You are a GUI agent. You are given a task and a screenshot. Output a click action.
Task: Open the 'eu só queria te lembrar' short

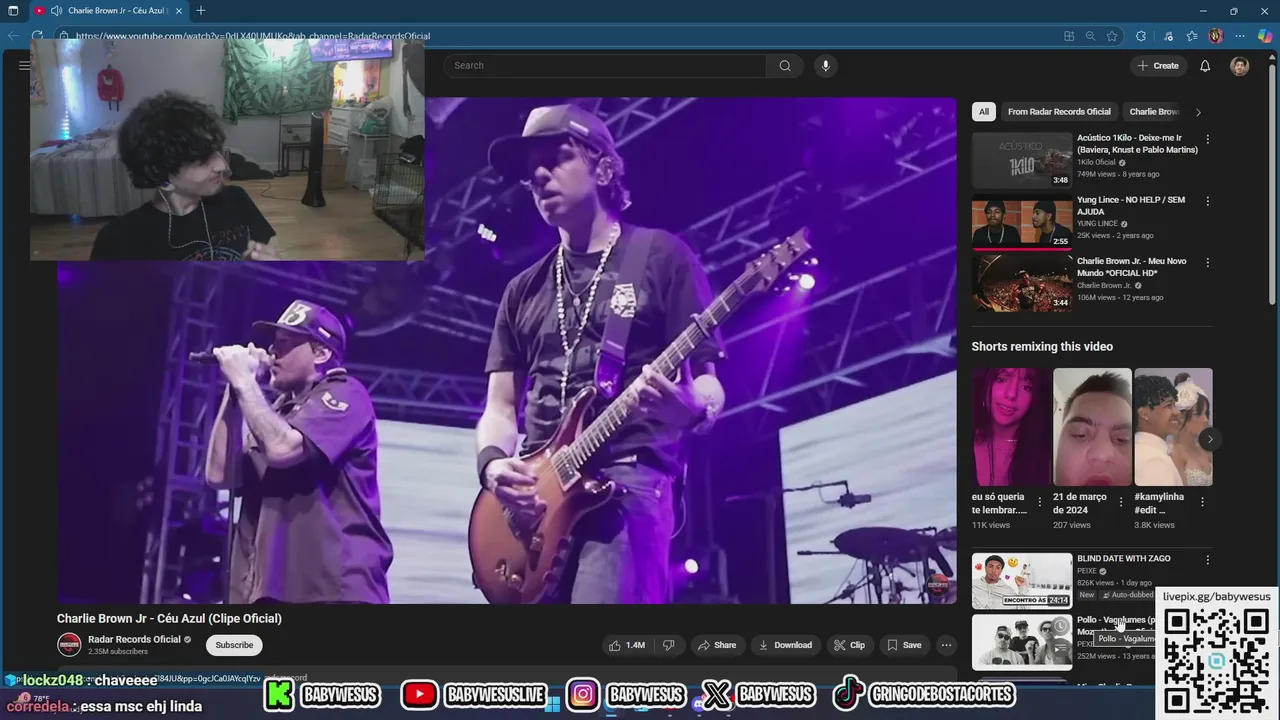click(x=1011, y=427)
